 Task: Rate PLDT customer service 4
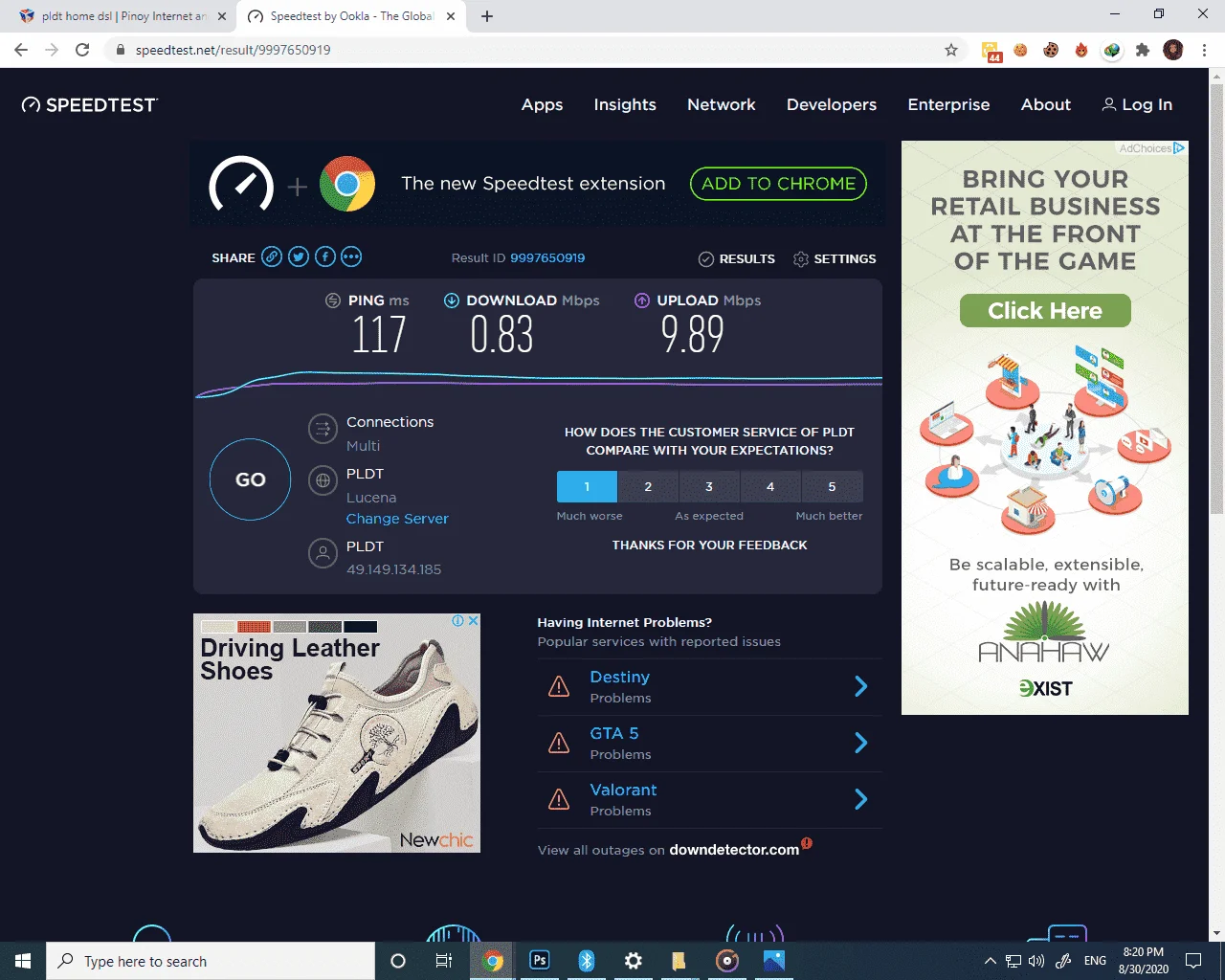770,486
